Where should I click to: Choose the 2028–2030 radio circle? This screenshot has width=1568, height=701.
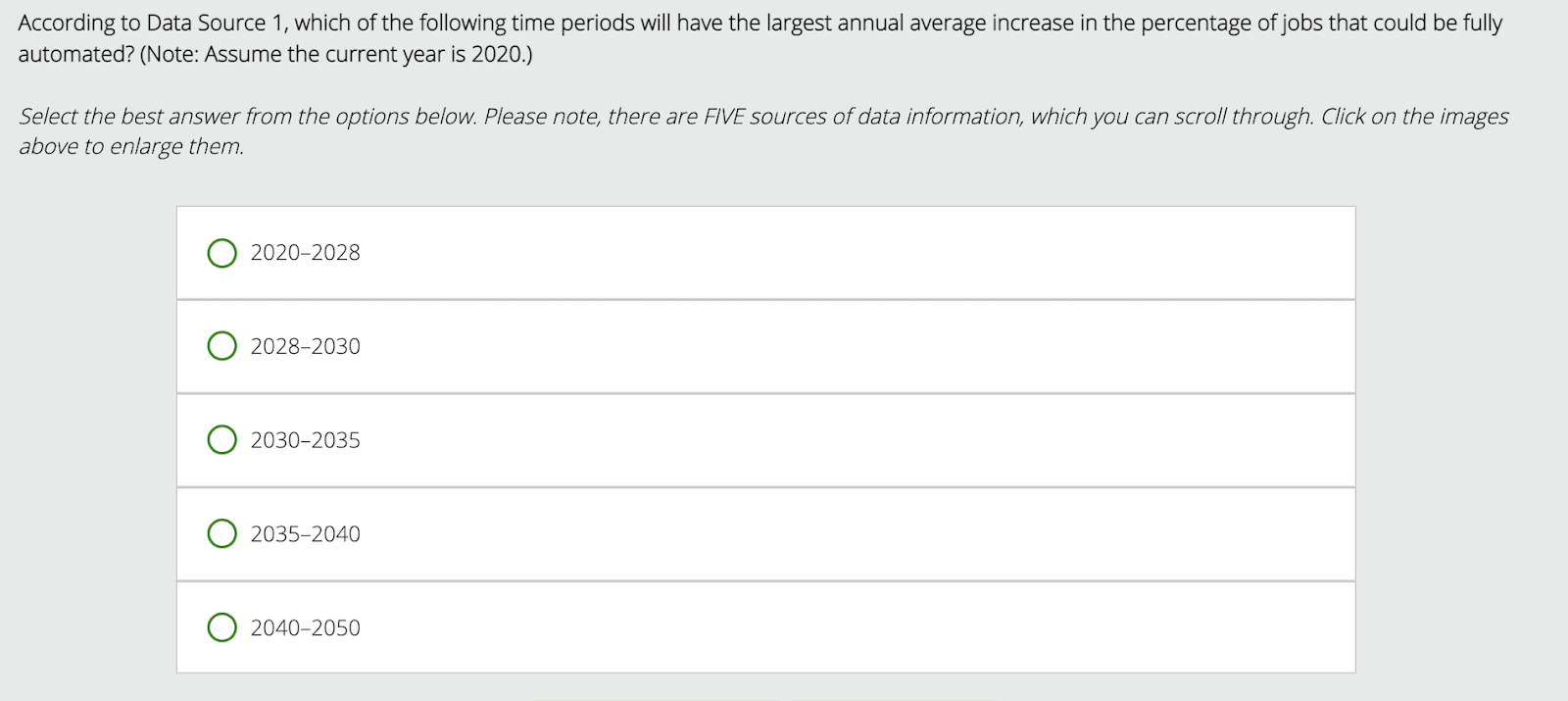click(222, 346)
